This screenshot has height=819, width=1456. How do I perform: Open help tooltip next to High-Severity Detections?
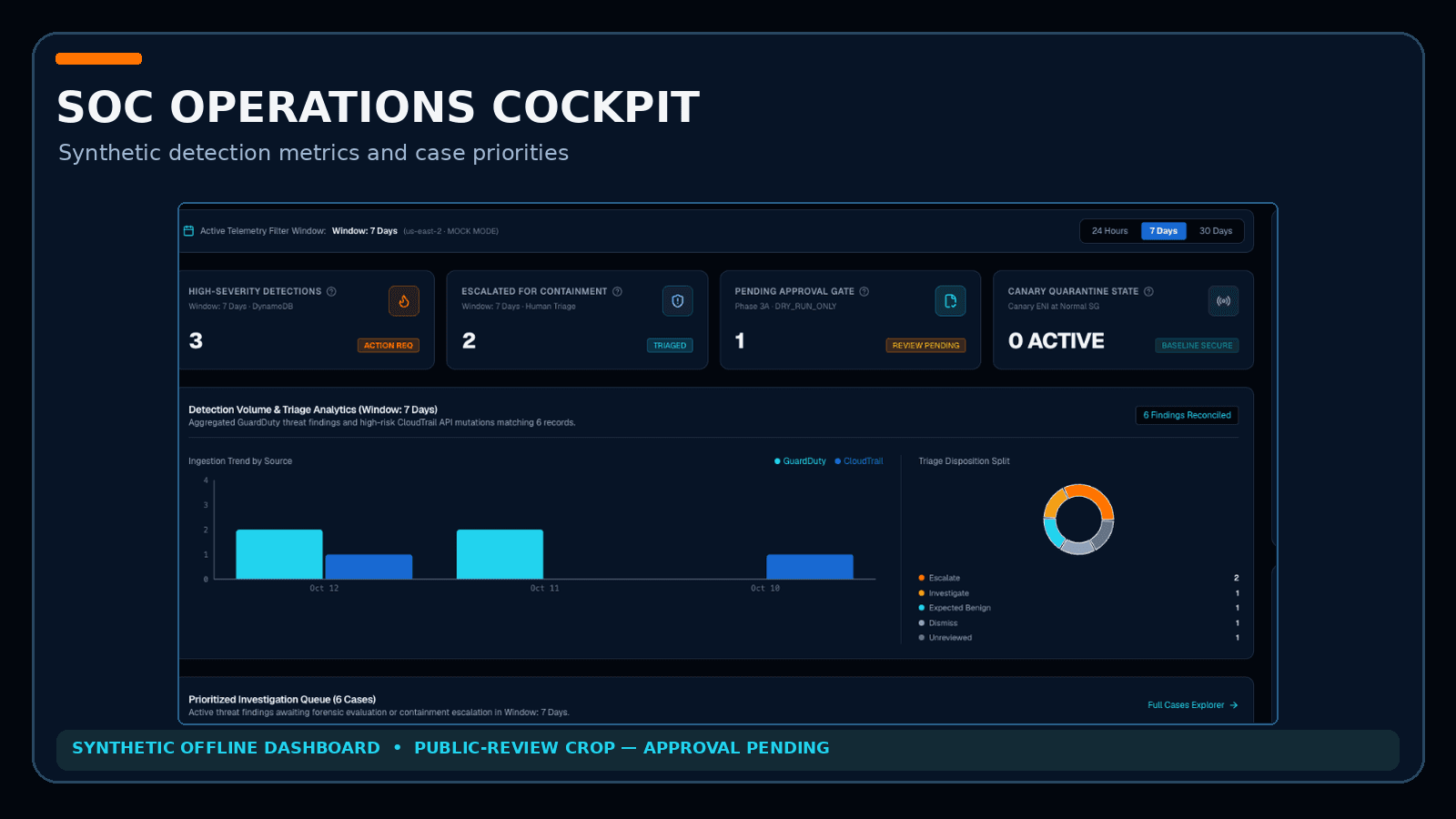(x=331, y=291)
